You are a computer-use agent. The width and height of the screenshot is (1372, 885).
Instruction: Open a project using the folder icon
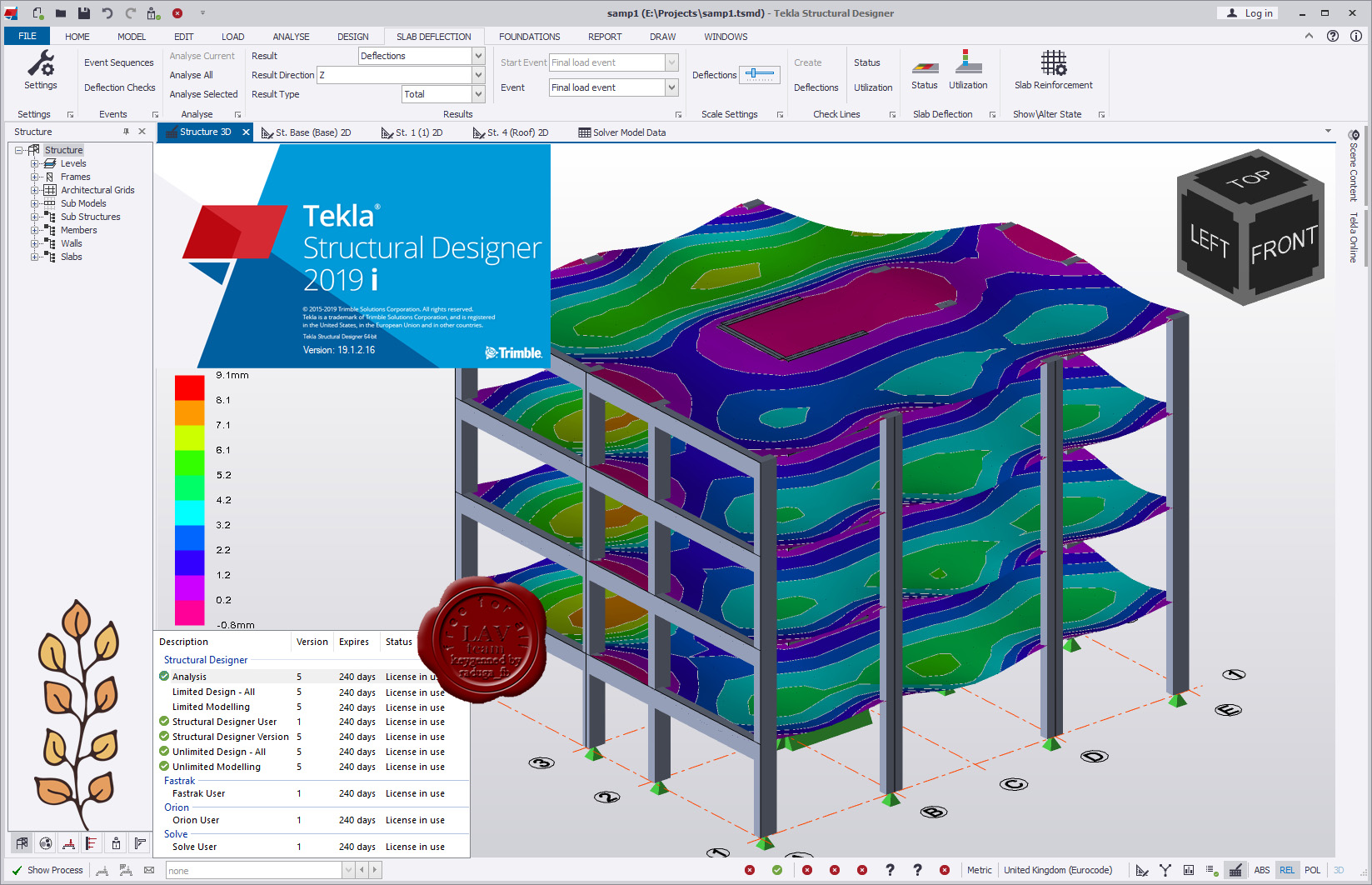click(x=61, y=13)
